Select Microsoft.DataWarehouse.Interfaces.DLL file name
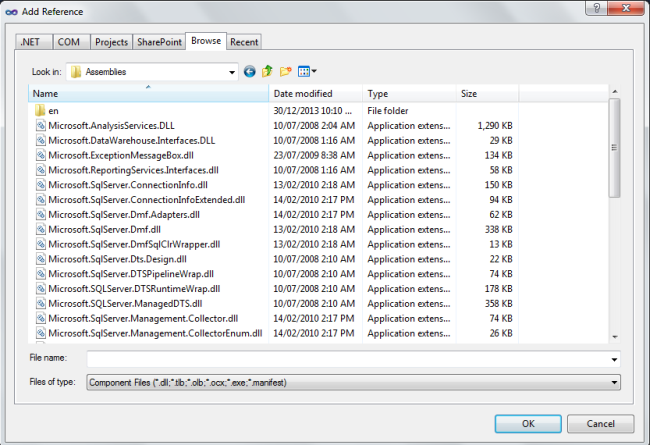 (x=132, y=141)
